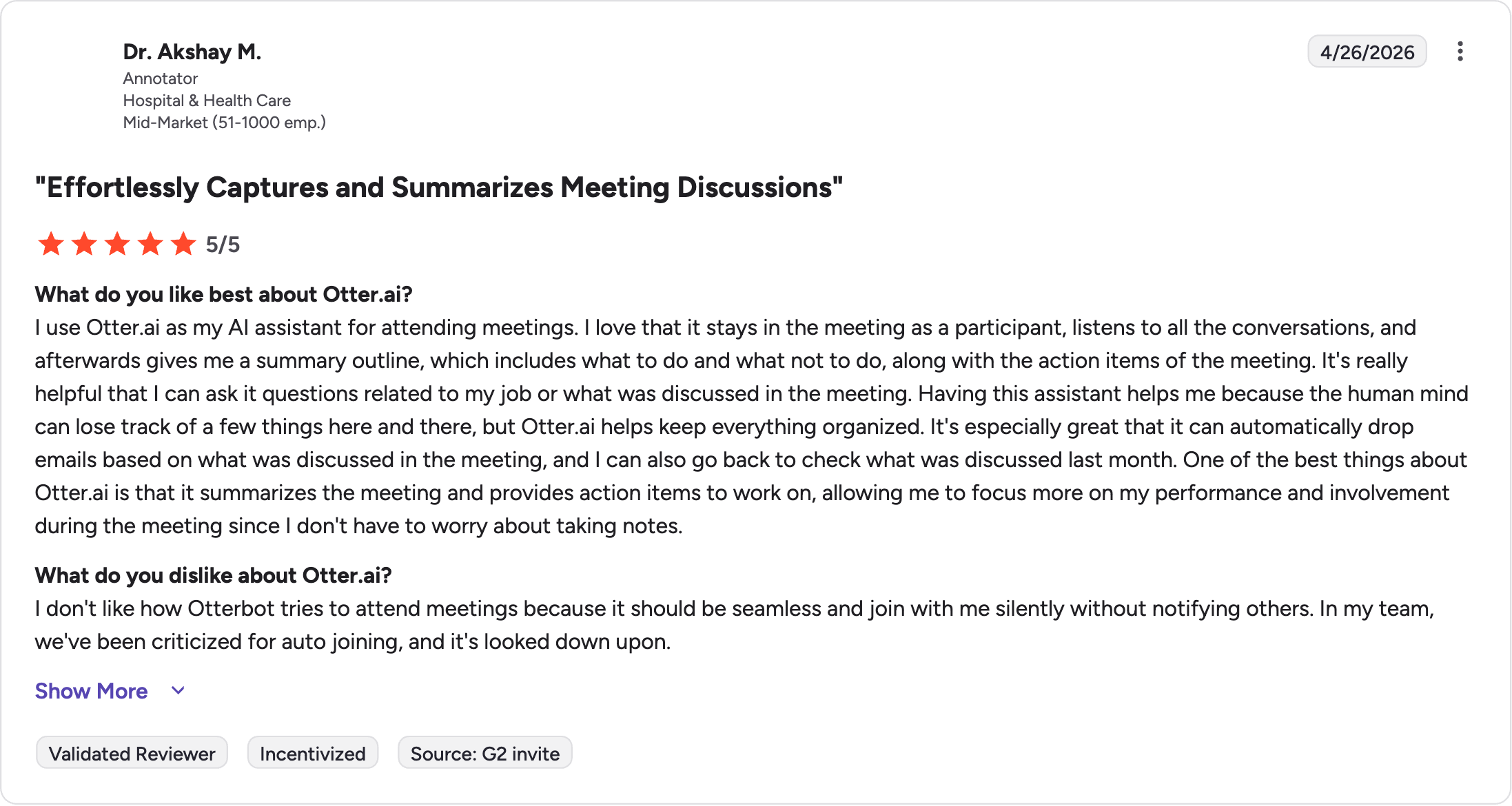
Task: Select the Validated Reviewer badge
Action: pos(132,753)
